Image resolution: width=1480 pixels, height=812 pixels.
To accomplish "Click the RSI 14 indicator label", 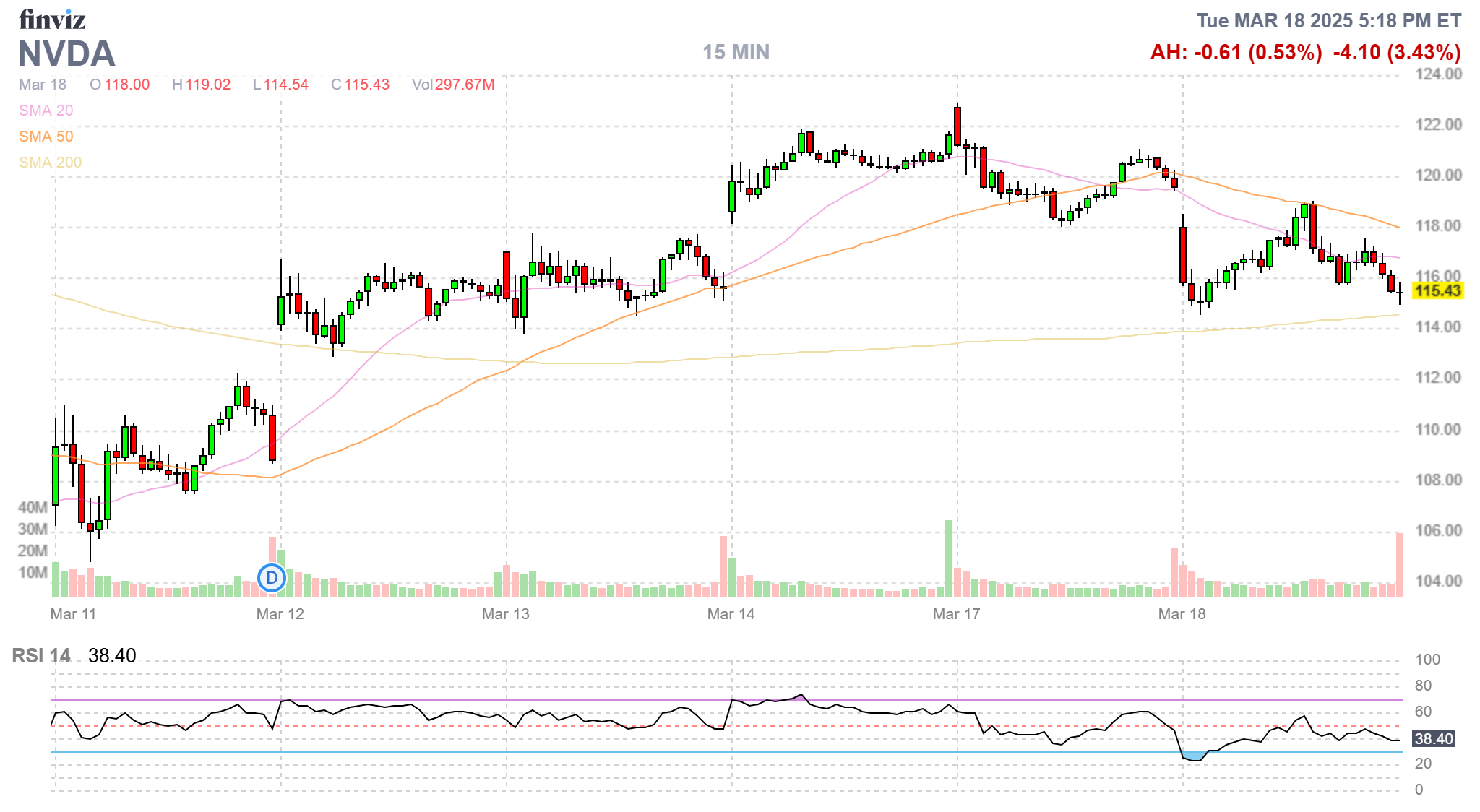I will click(x=41, y=656).
